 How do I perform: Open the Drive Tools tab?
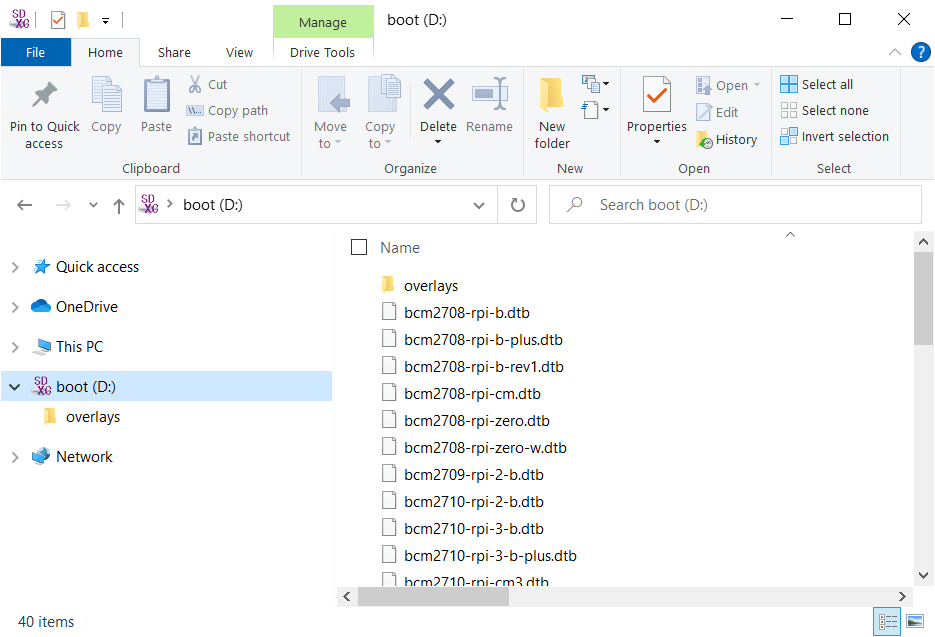point(323,52)
